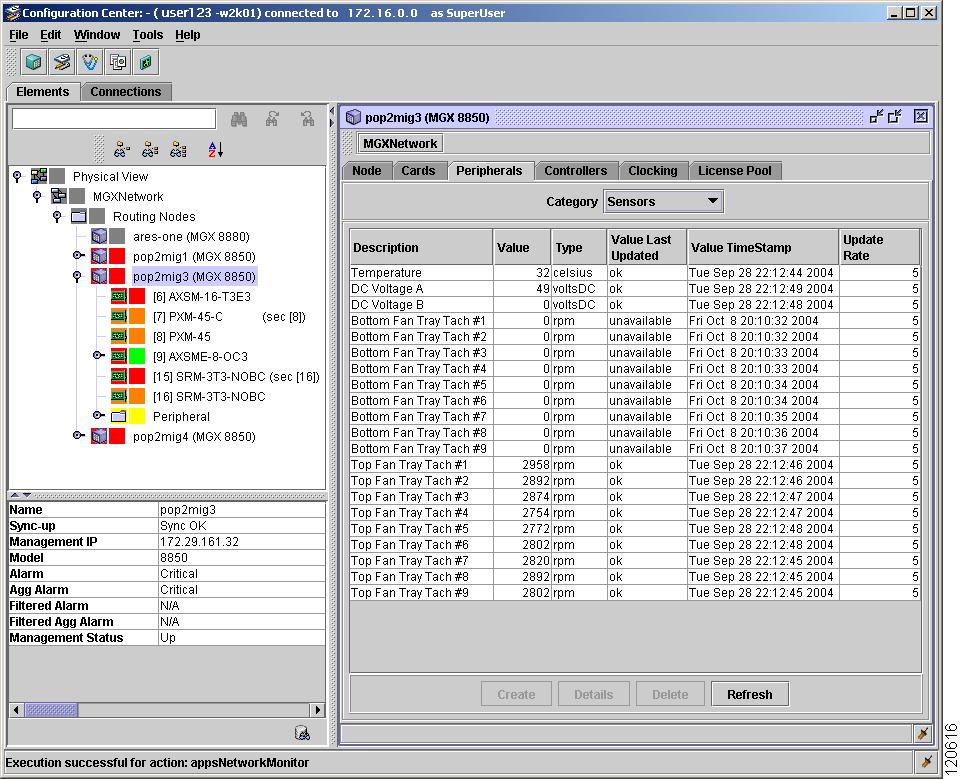Collapse the Routing Nodes tree node
The image size is (962, 779).
57,217
